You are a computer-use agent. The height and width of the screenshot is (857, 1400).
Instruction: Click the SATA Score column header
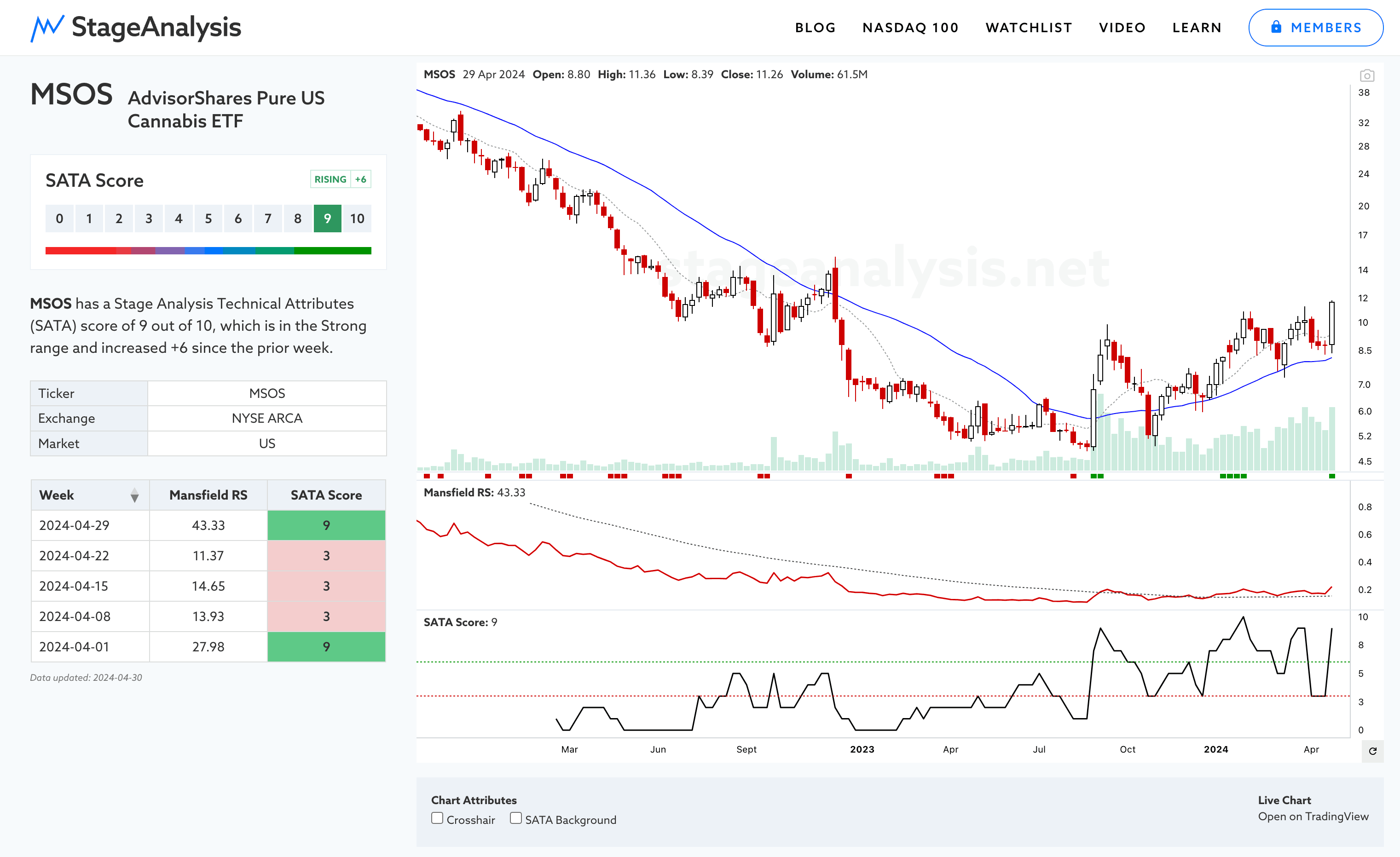coord(326,495)
